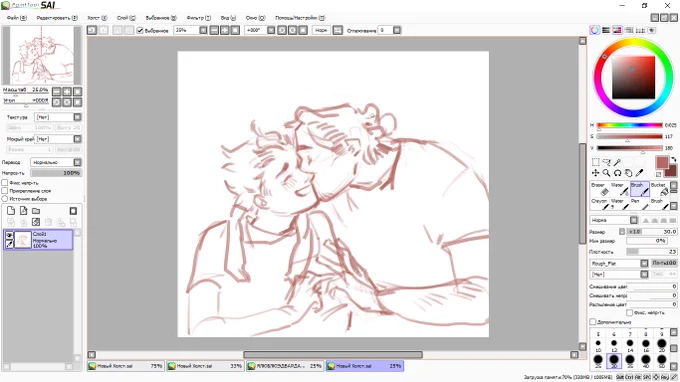Select the Pen tool
This screenshot has height=382, width=680.
(x=640, y=204)
